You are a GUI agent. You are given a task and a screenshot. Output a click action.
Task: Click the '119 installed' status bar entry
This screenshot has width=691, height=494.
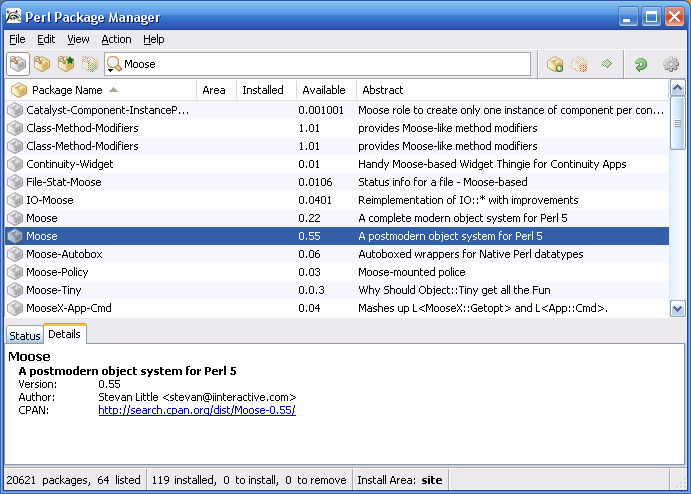(x=249, y=480)
